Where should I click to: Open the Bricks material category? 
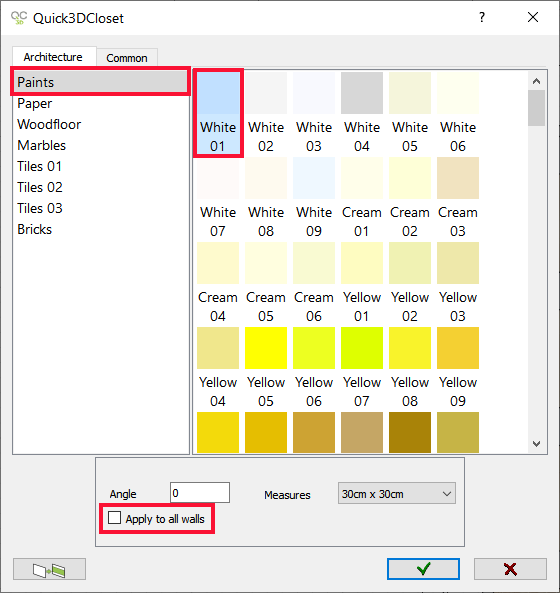pos(34,229)
